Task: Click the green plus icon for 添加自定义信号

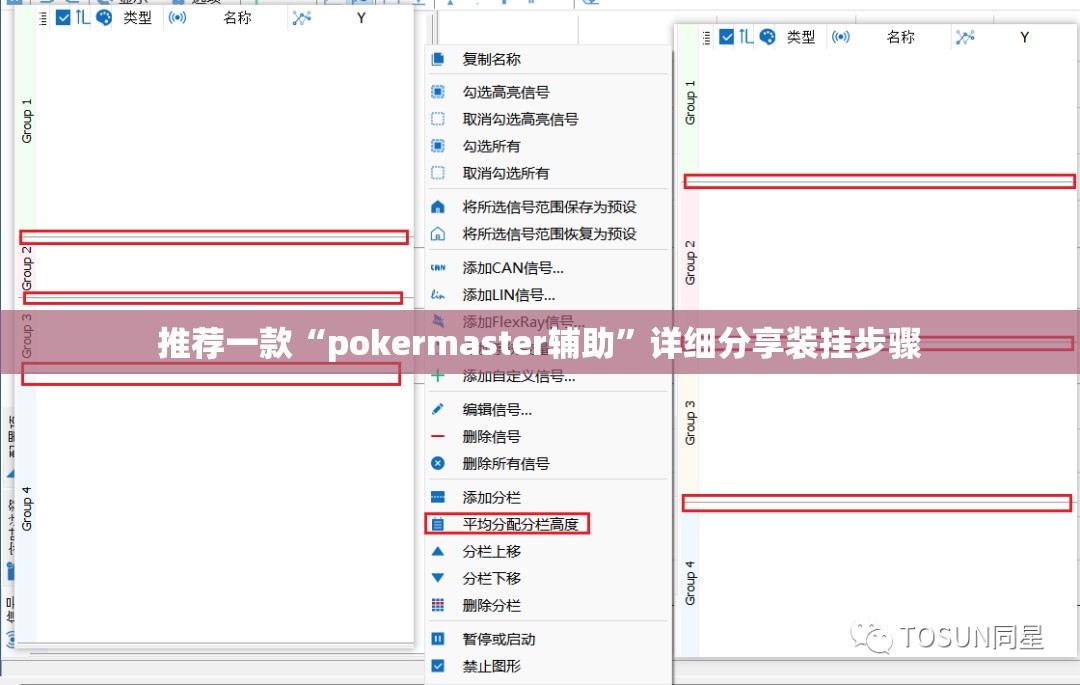Action: (x=437, y=376)
